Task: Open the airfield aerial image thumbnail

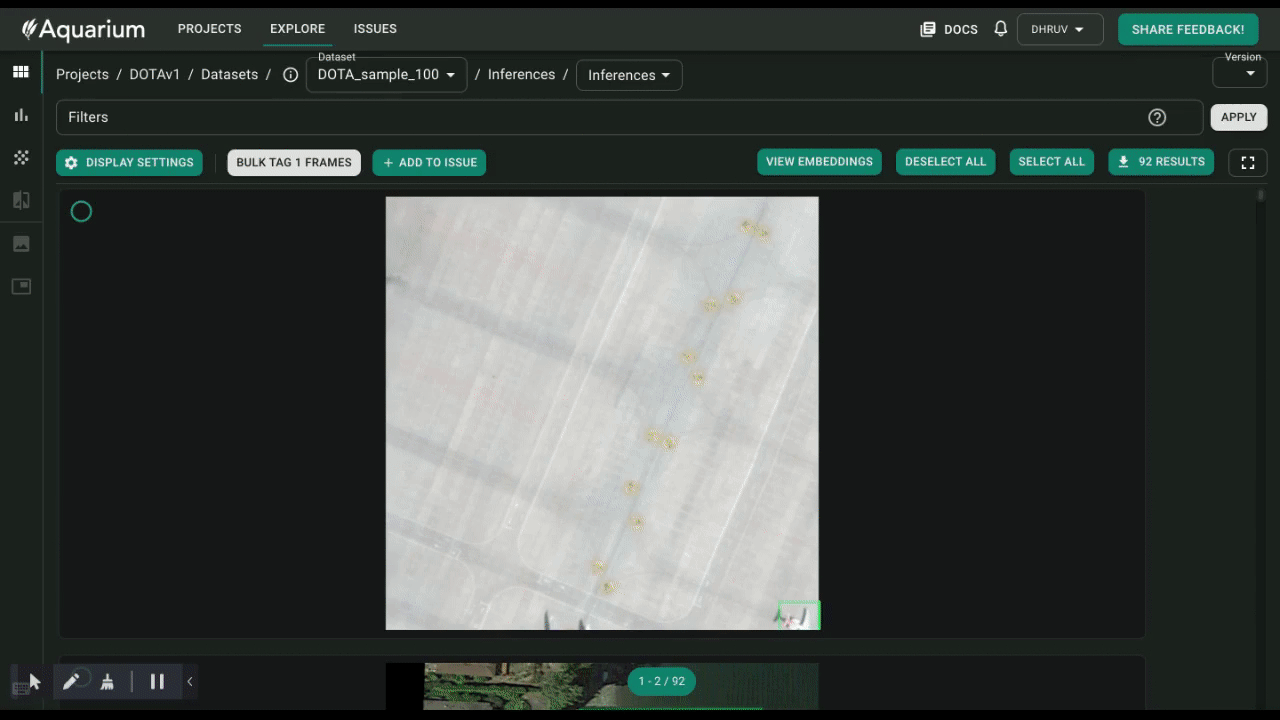Action: 602,413
